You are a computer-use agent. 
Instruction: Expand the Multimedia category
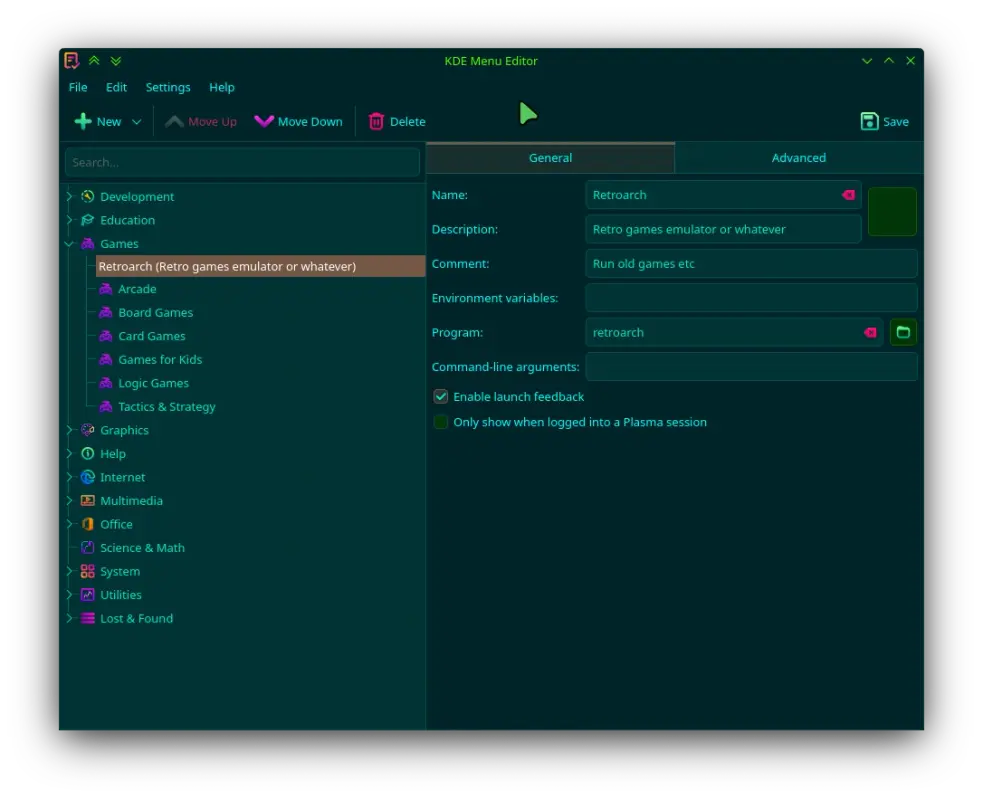coord(69,500)
